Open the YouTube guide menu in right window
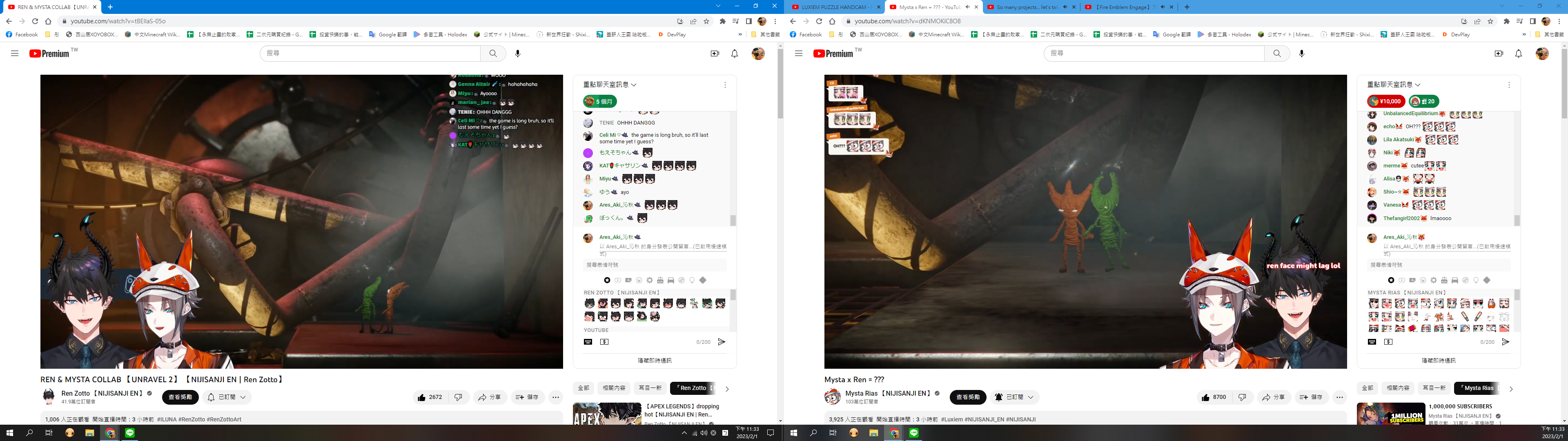Screen dimensions: 1568x441 point(799,53)
